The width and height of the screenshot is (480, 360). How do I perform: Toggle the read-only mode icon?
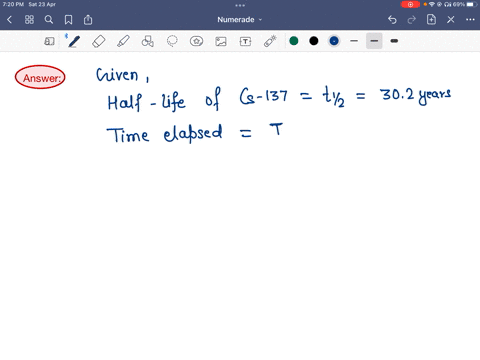[x=49, y=41]
